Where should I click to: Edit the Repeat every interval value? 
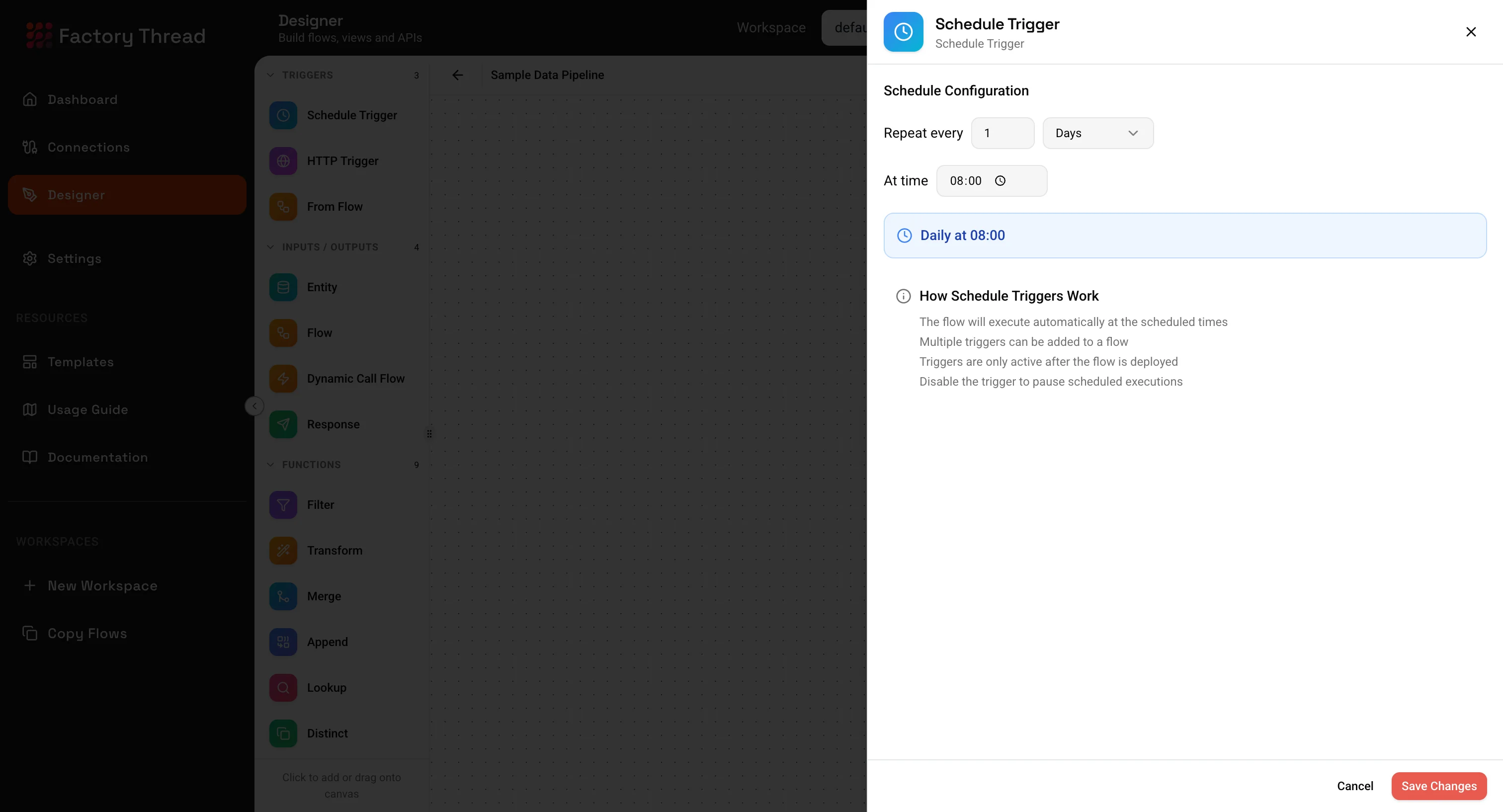[1002, 132]
